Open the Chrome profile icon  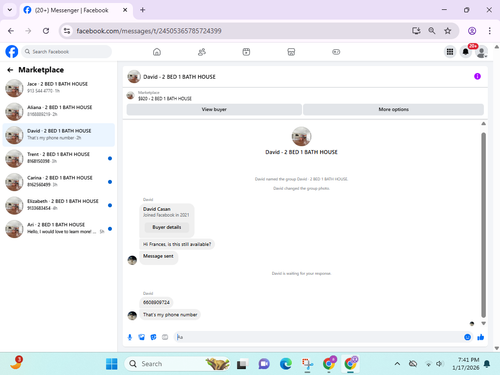pos(472,31)
